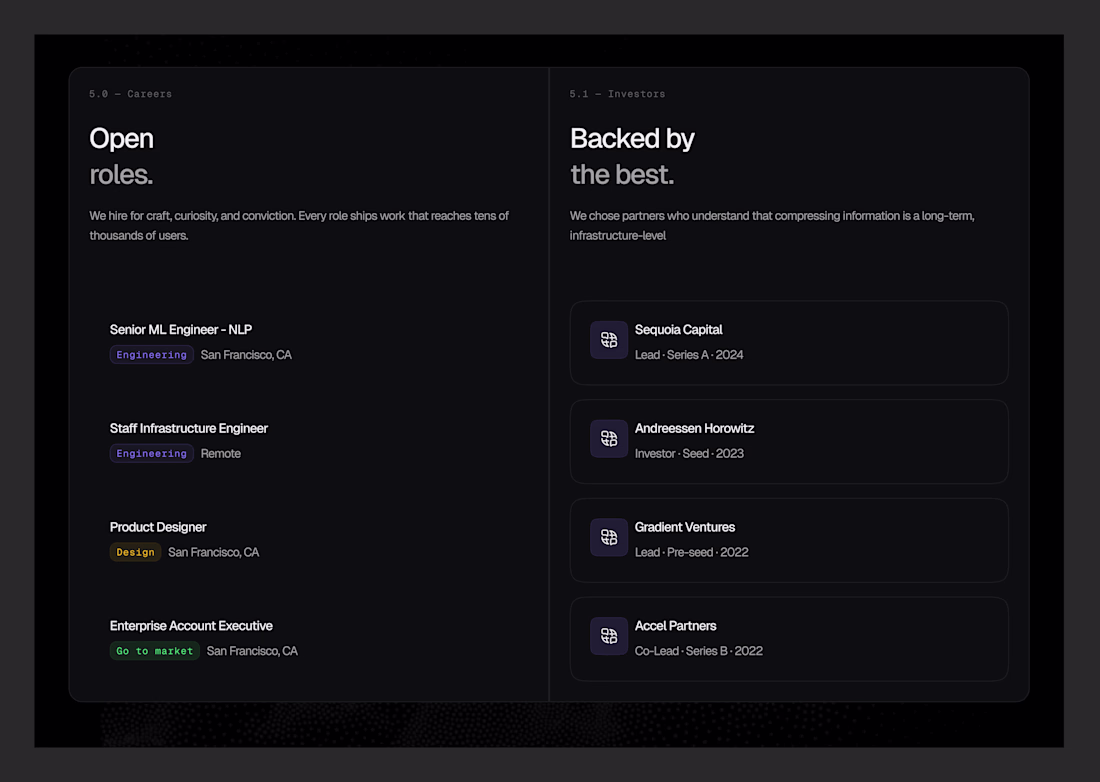Select the Andreessen Horowitz name
Screen dimensions: 1100x782
click(x=695, y=429)
